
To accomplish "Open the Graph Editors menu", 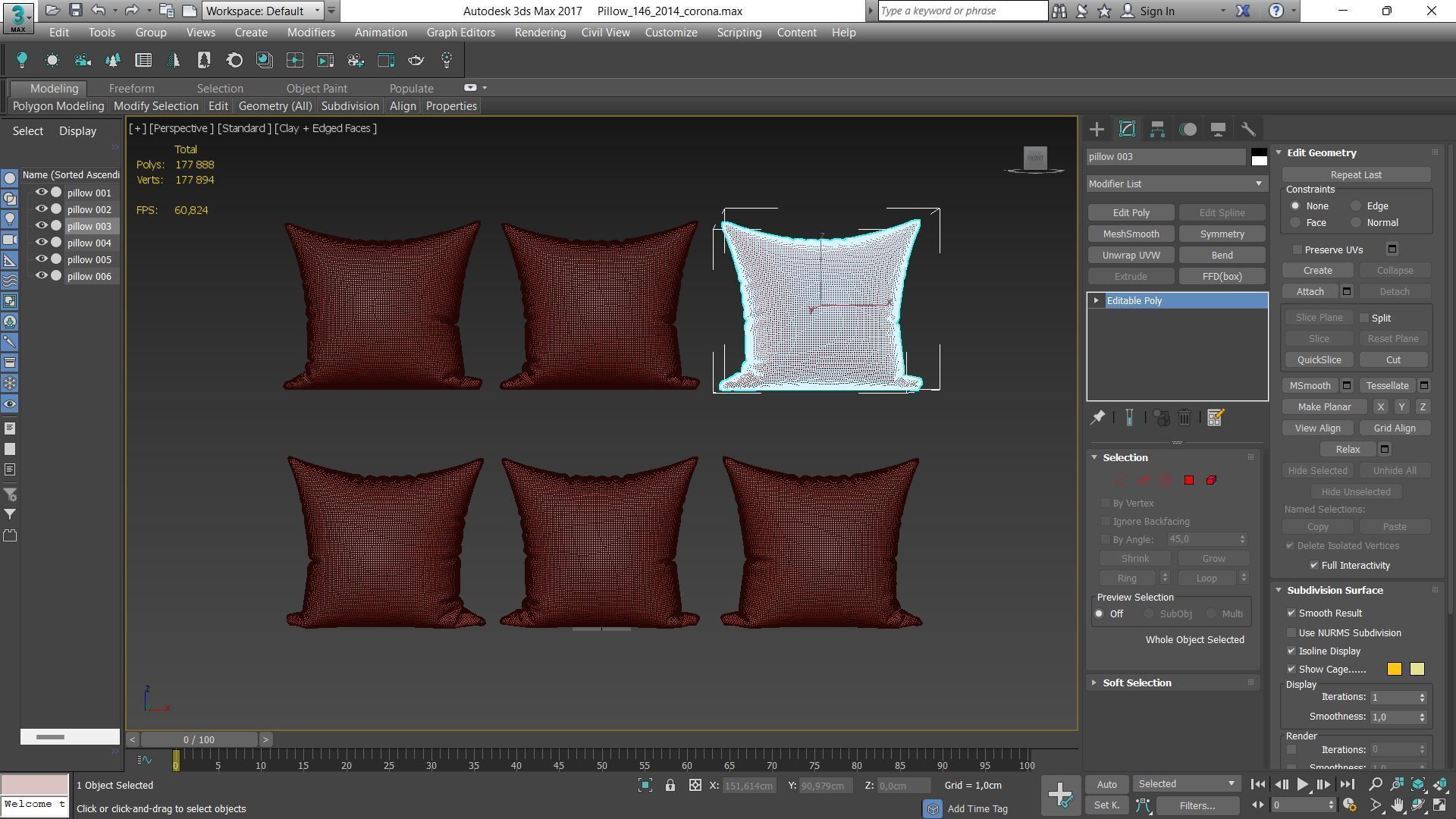I will [460, 33].
